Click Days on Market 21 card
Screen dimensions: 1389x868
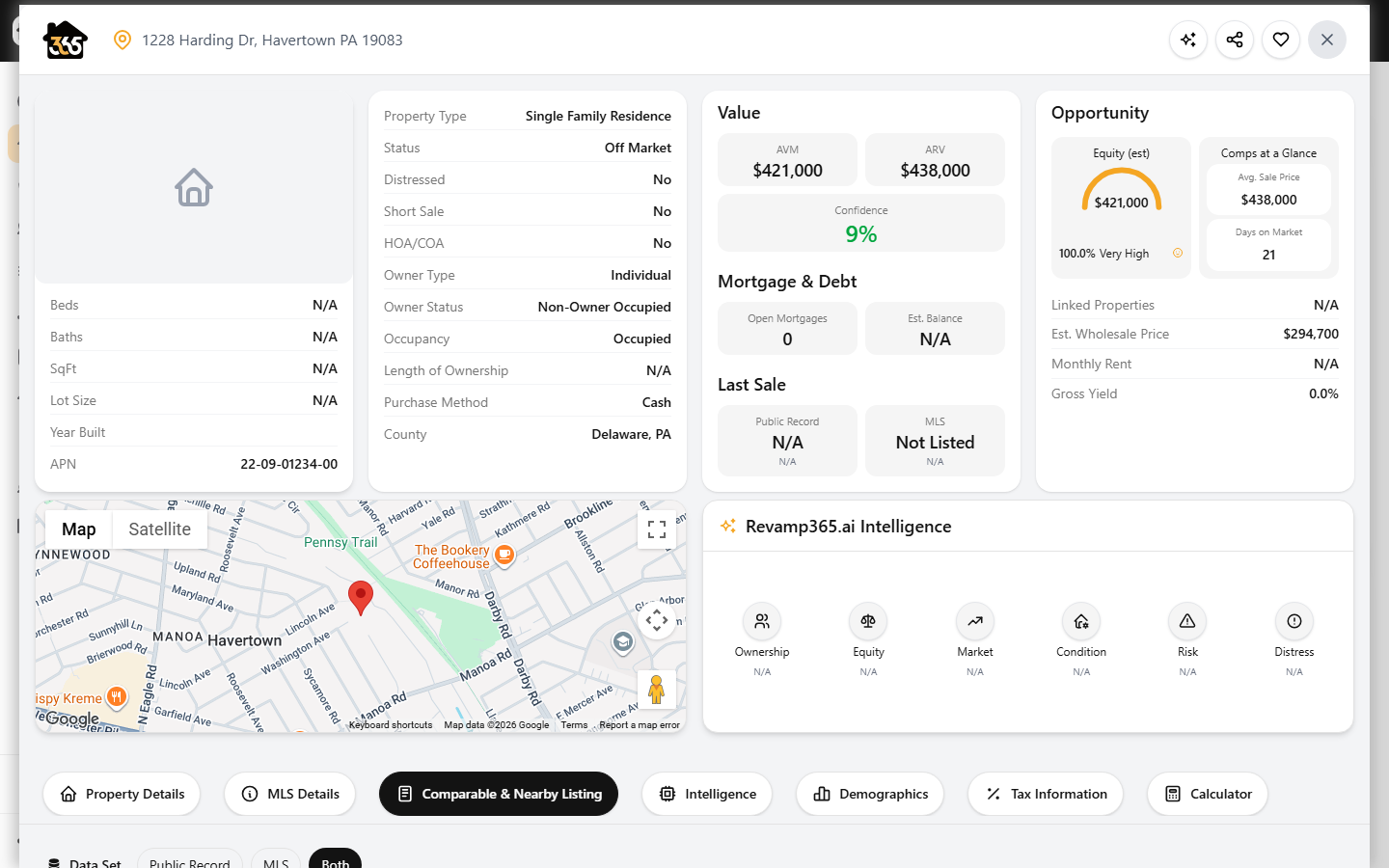[x=1268, y=245]
